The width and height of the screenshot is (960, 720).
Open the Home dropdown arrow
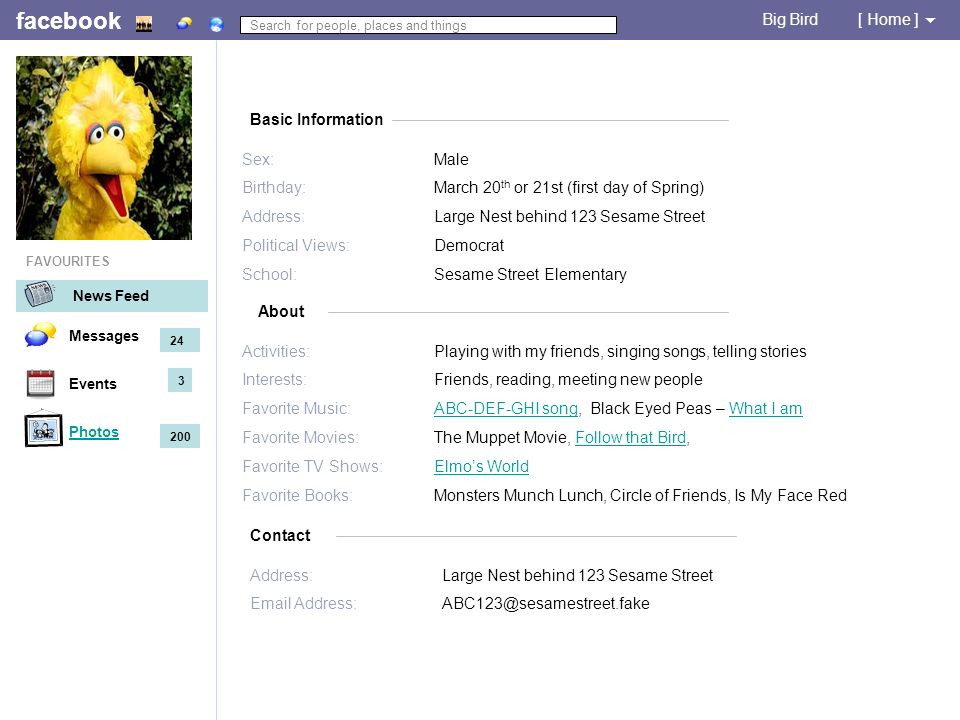point(931,21)
